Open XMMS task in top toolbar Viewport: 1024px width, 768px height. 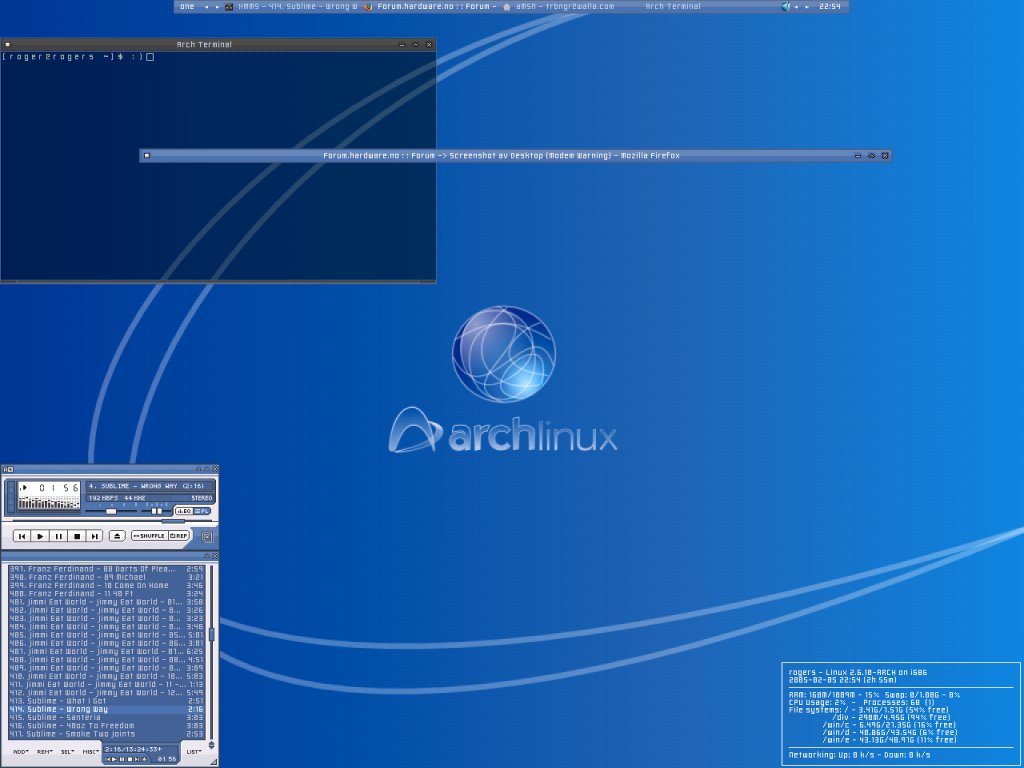point(292,7)
